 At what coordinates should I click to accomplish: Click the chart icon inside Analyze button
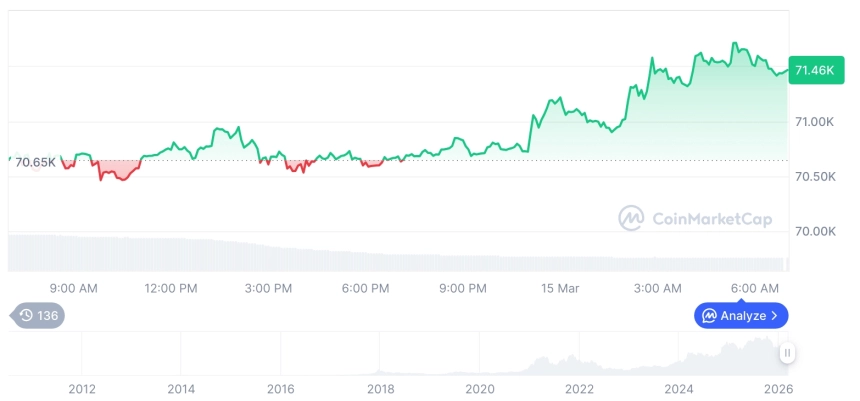click(x=709, y=316)
